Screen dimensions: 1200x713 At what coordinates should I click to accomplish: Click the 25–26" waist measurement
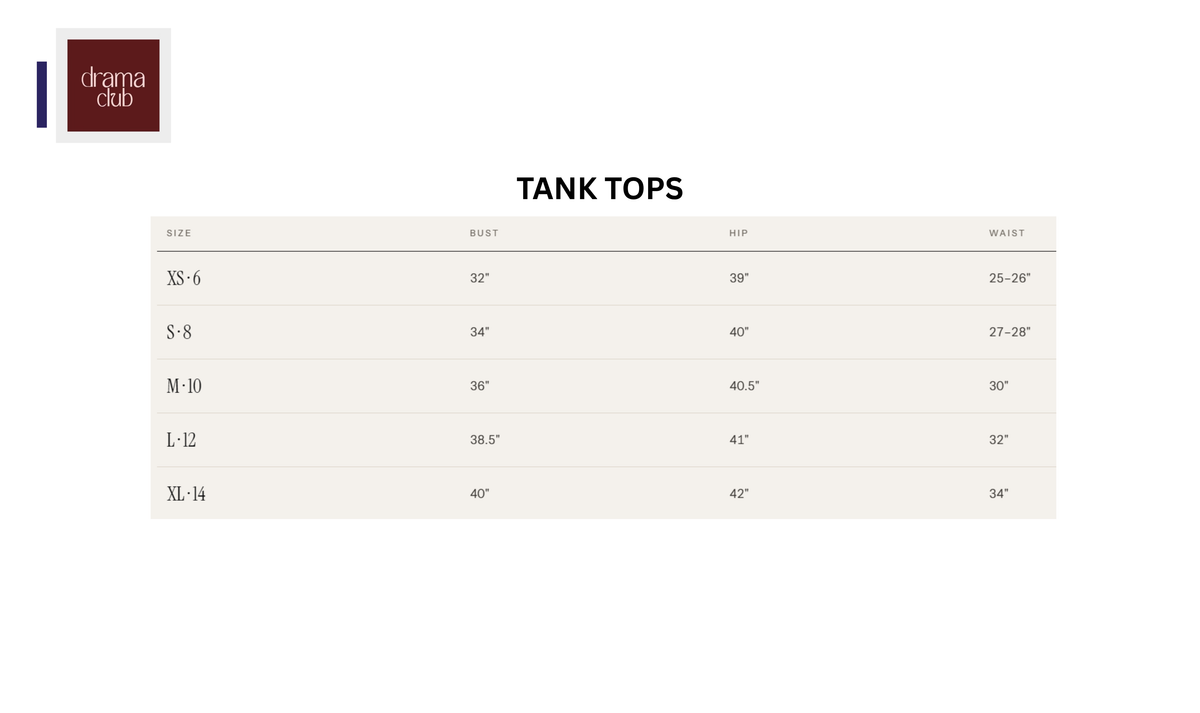coord(1010,278)
